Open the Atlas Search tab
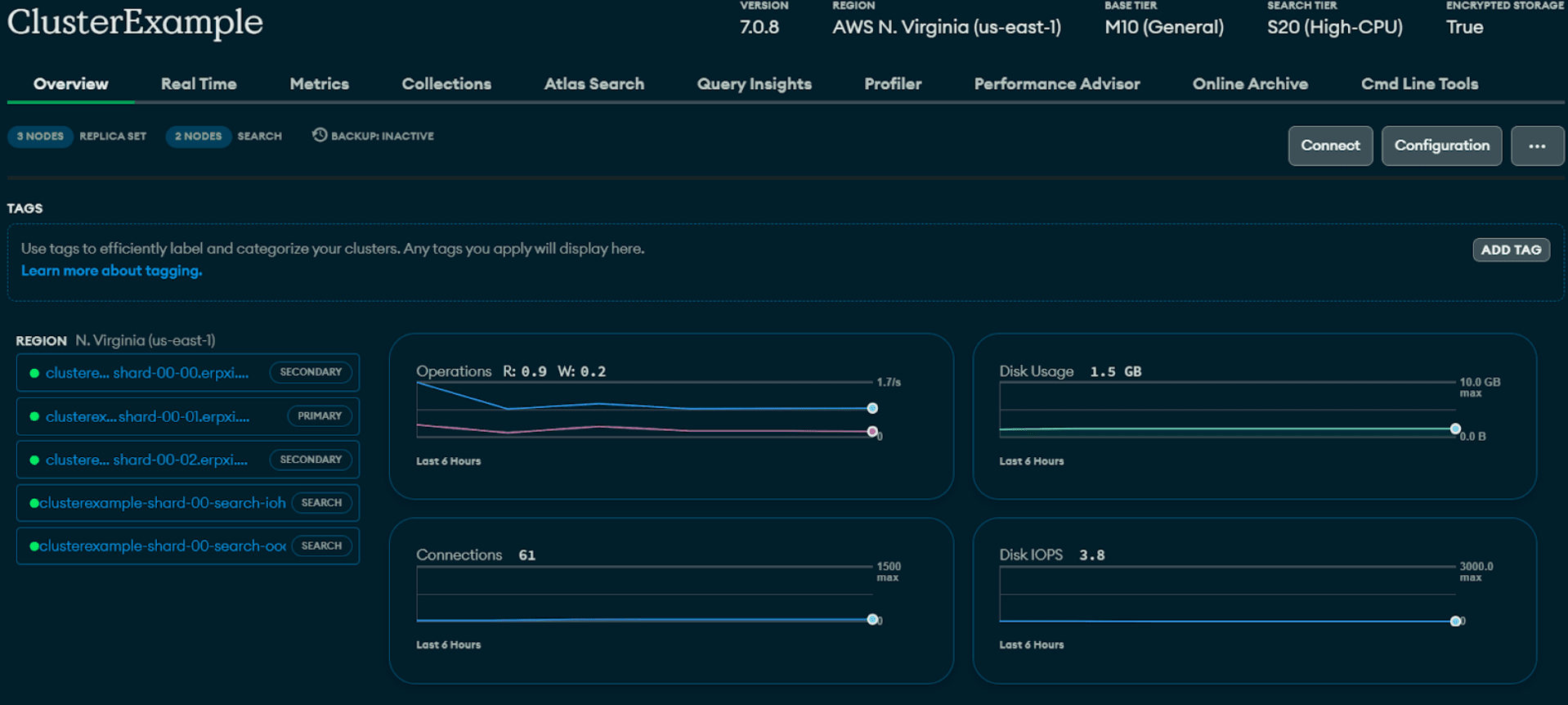 click(x=594, y=83)
